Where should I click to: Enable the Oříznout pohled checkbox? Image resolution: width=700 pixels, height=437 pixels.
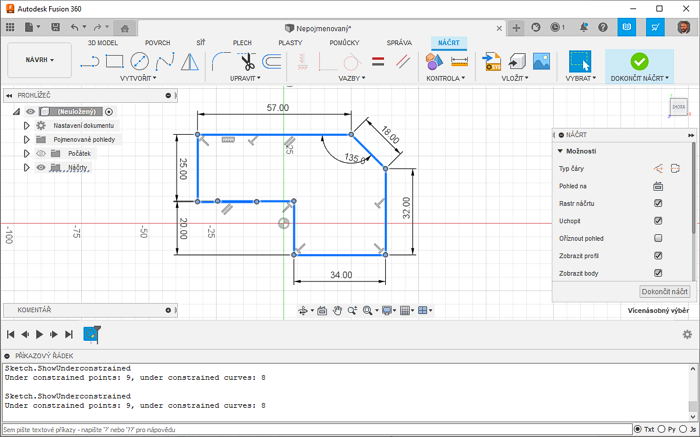pyautogui.click(x=658, y=238)
